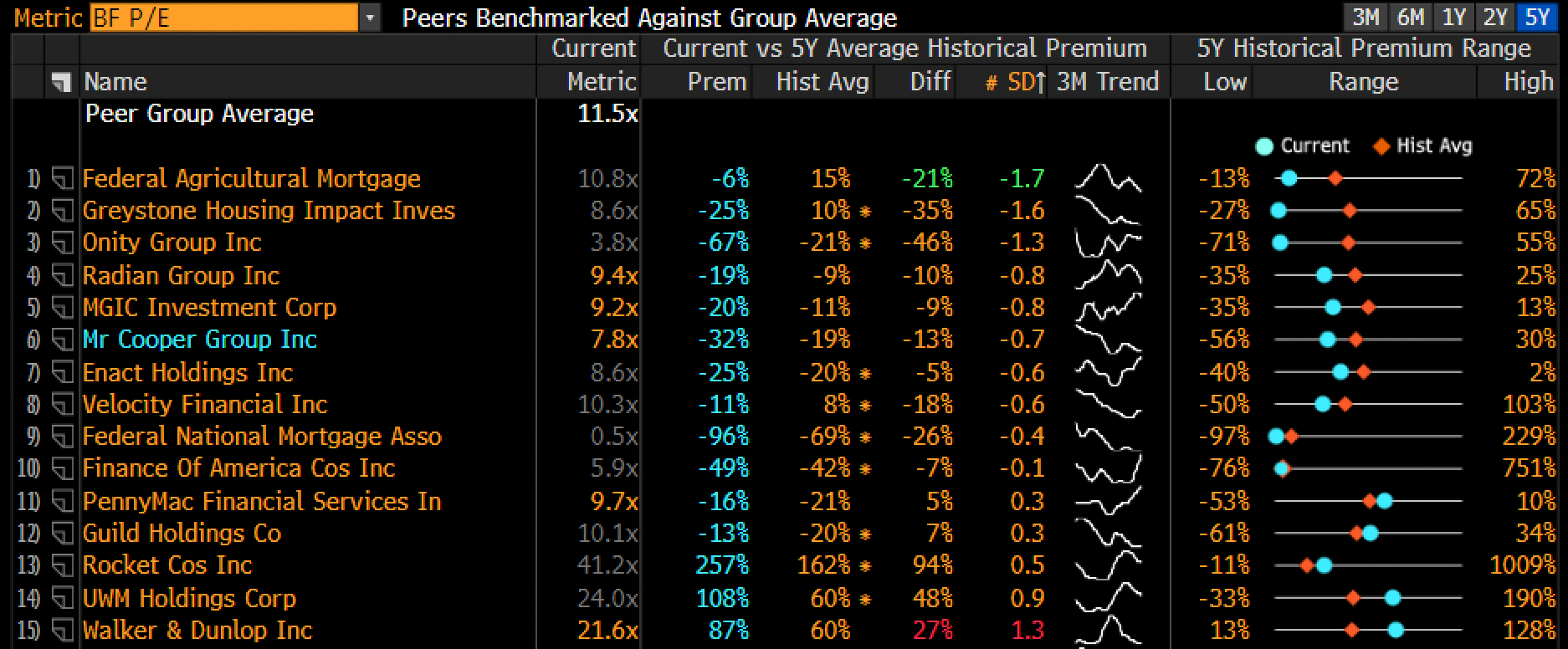Image resolution: width=1568 pixels, height=649 pixels.
Task: Click the BF P/E metric field
Action: coord(224,18)
